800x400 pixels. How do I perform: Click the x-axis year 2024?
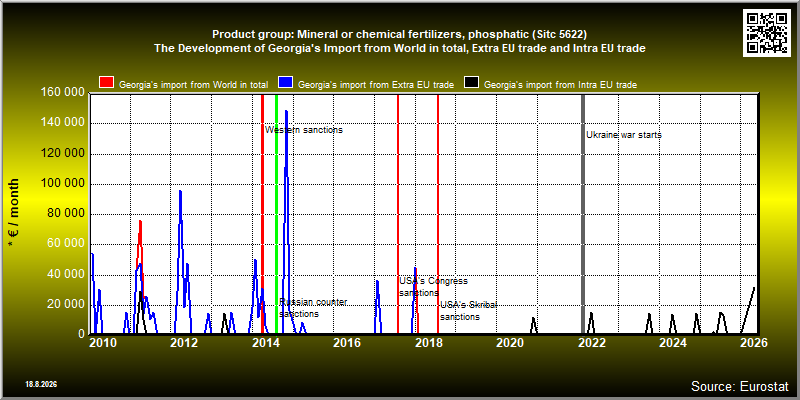coord(672,343)
